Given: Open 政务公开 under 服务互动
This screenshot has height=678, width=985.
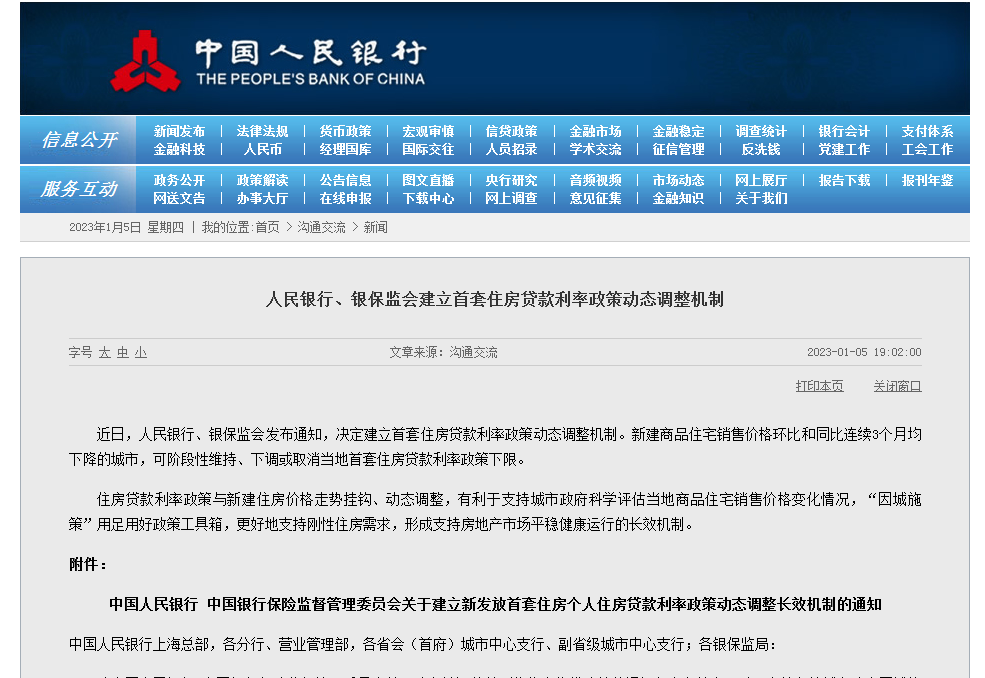Looking at the screenshot, I should coord(179,180).
